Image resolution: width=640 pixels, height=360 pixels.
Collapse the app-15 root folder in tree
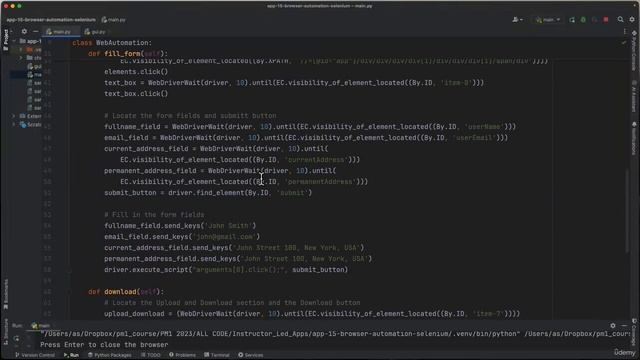(13, 41)
